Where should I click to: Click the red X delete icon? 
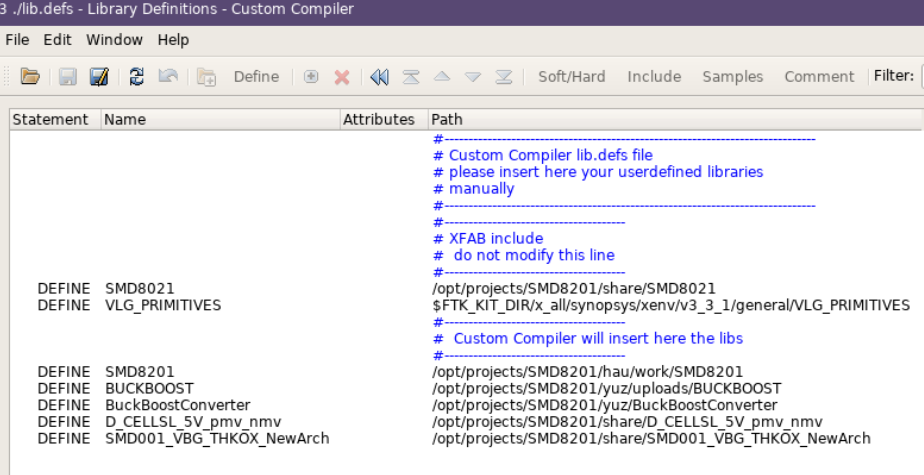click(342, 77)
